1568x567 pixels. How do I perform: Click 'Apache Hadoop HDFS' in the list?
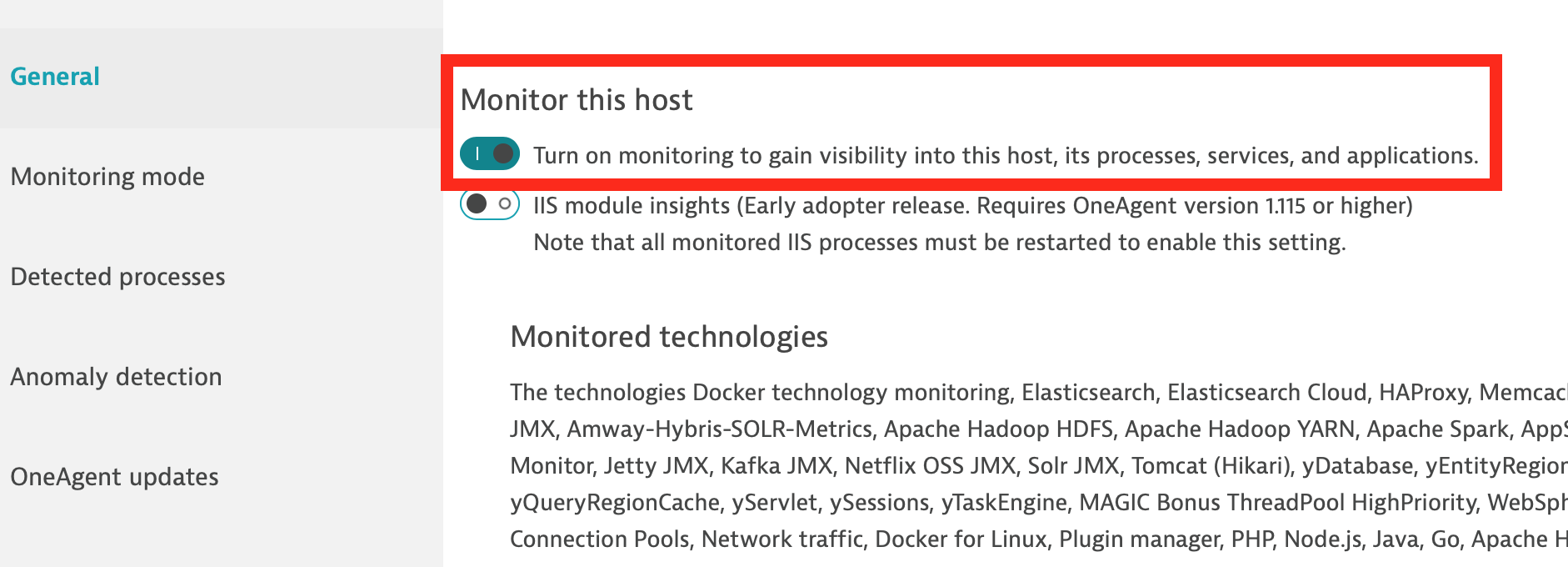pos(998,429)
